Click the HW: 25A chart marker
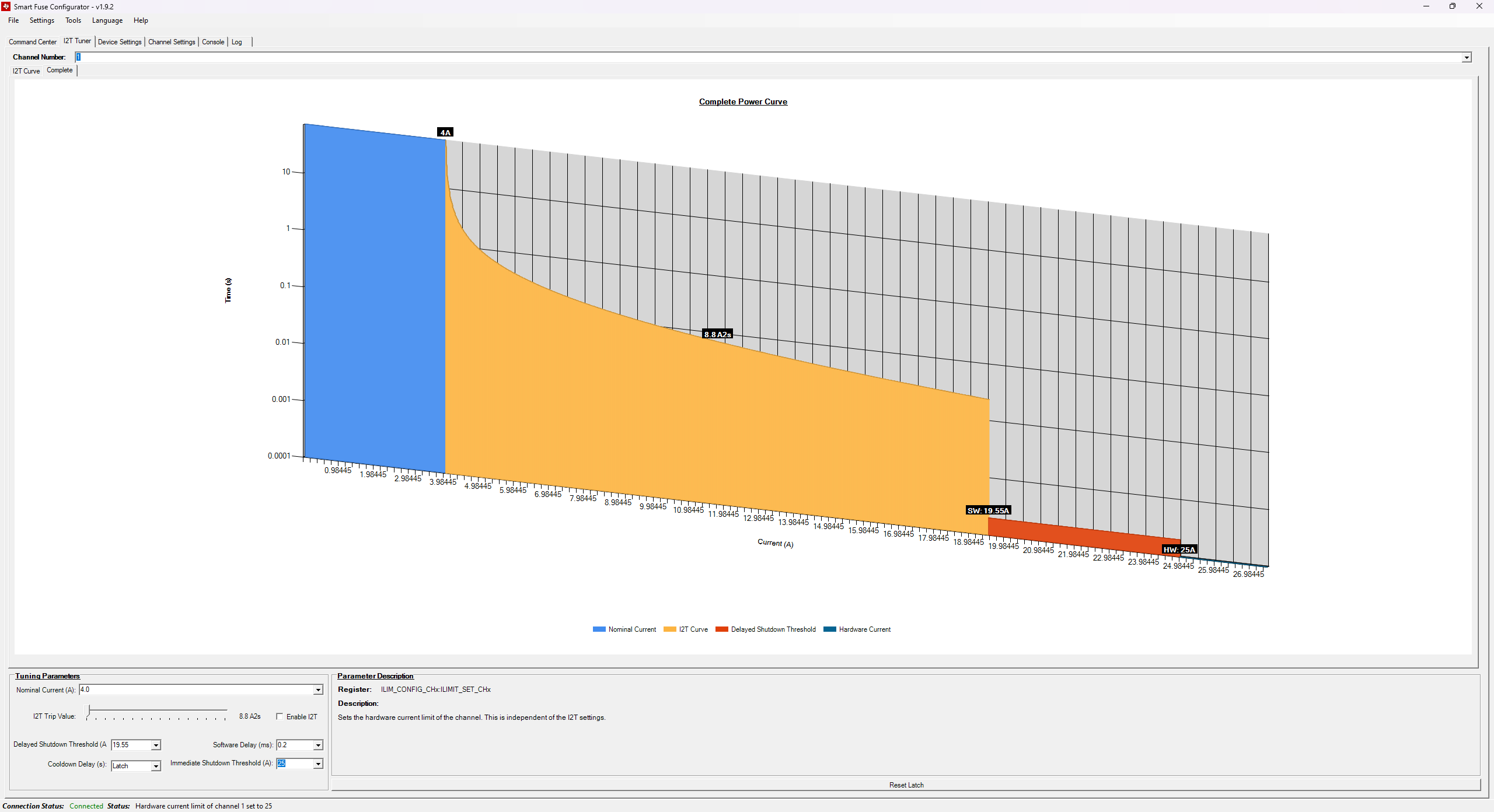The width and height of the screenshot is (1494, 812). [x=1179, y=549]
